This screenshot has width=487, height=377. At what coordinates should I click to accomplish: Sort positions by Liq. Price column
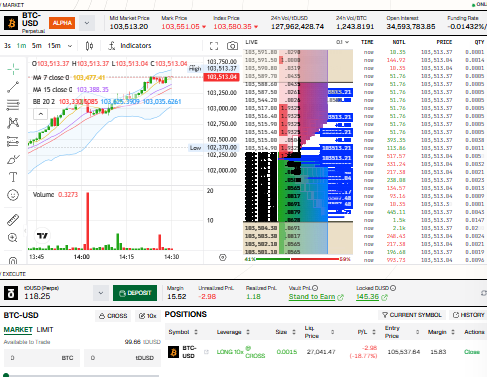point(319,332)
